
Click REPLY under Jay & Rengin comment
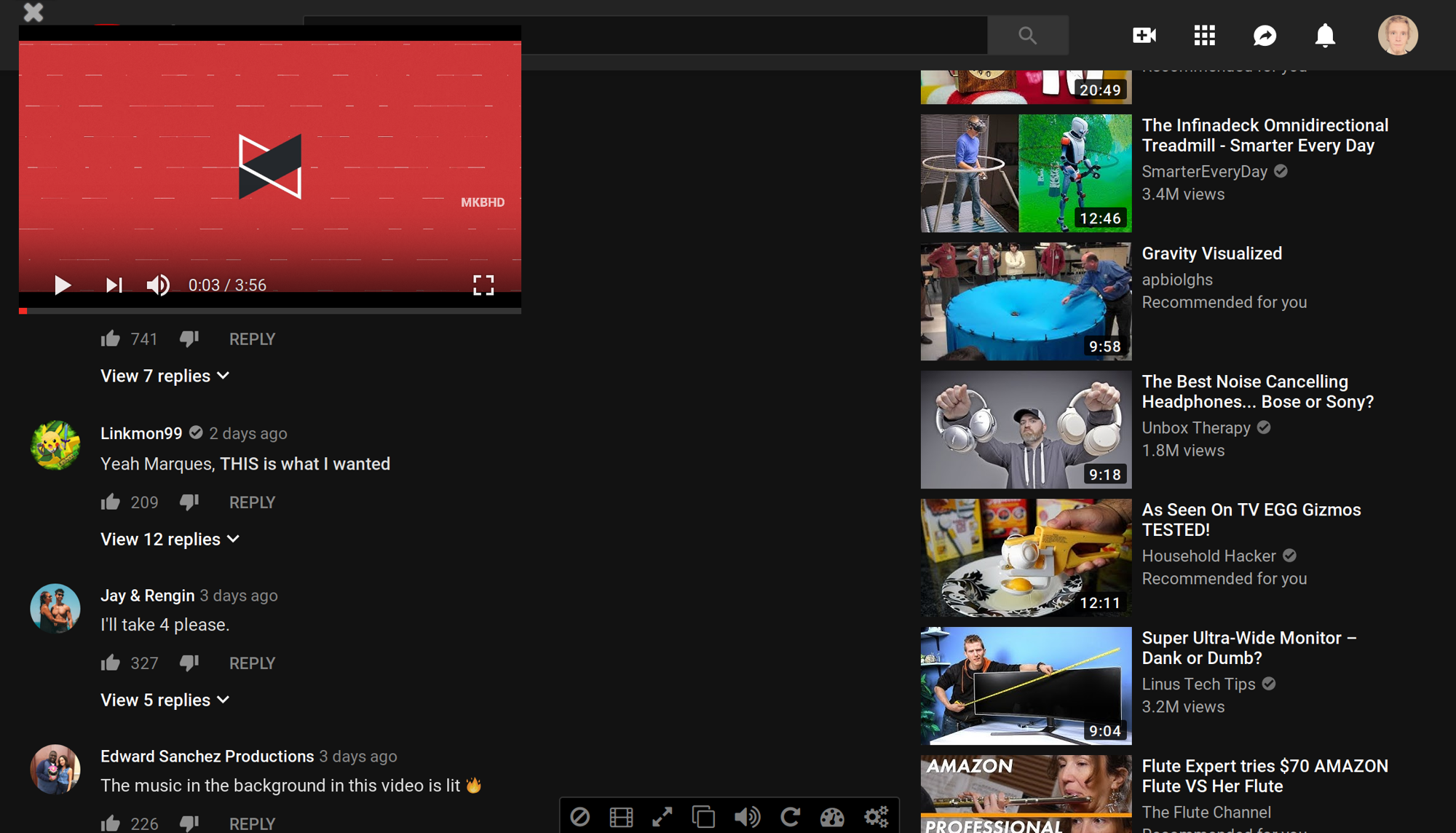pos(252,662)
